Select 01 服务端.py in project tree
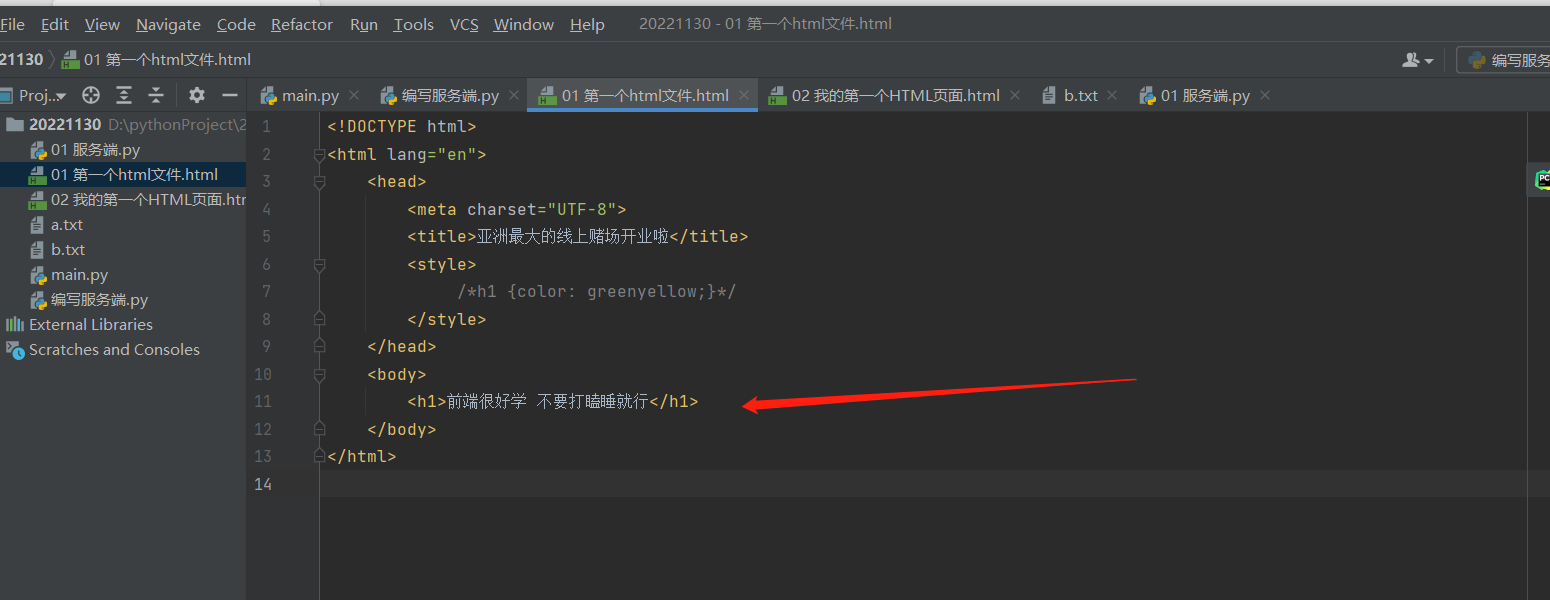1550x600 pixels. point(123,150)
